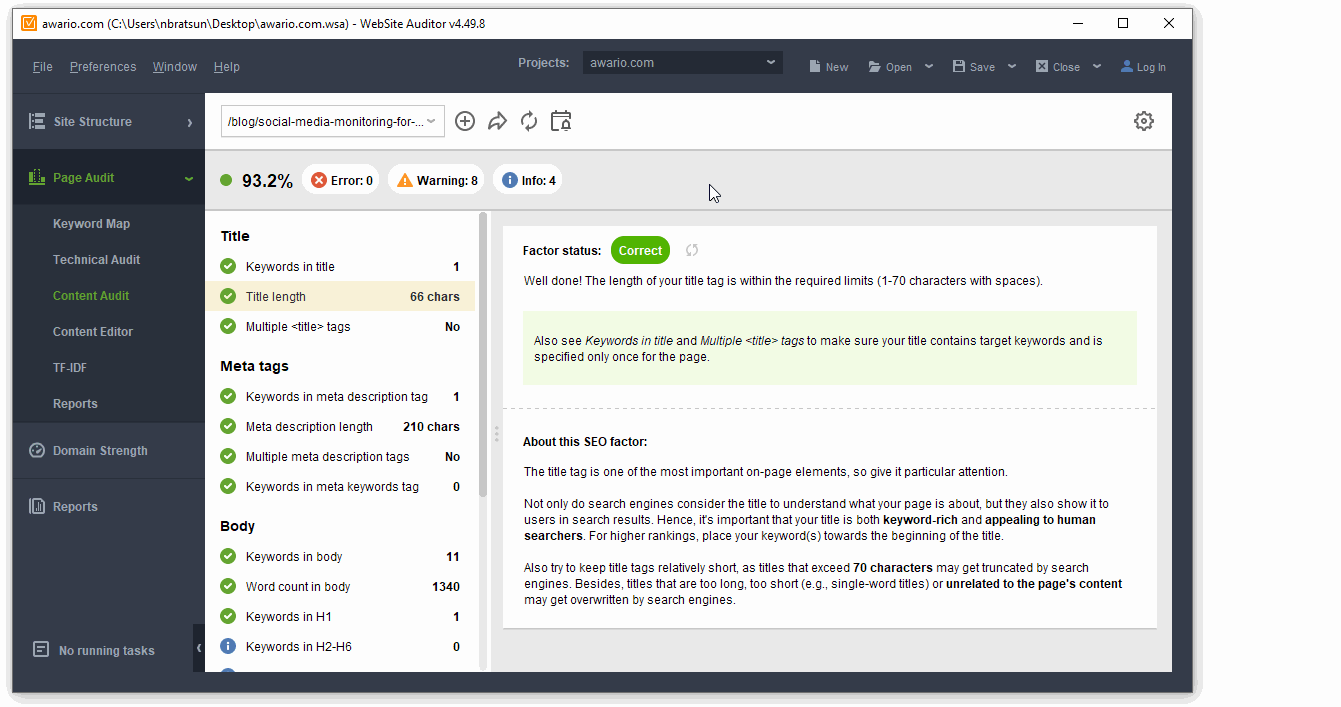Select the Title length factor
This screenshot has height=707, width=1341.
point(340,297)
